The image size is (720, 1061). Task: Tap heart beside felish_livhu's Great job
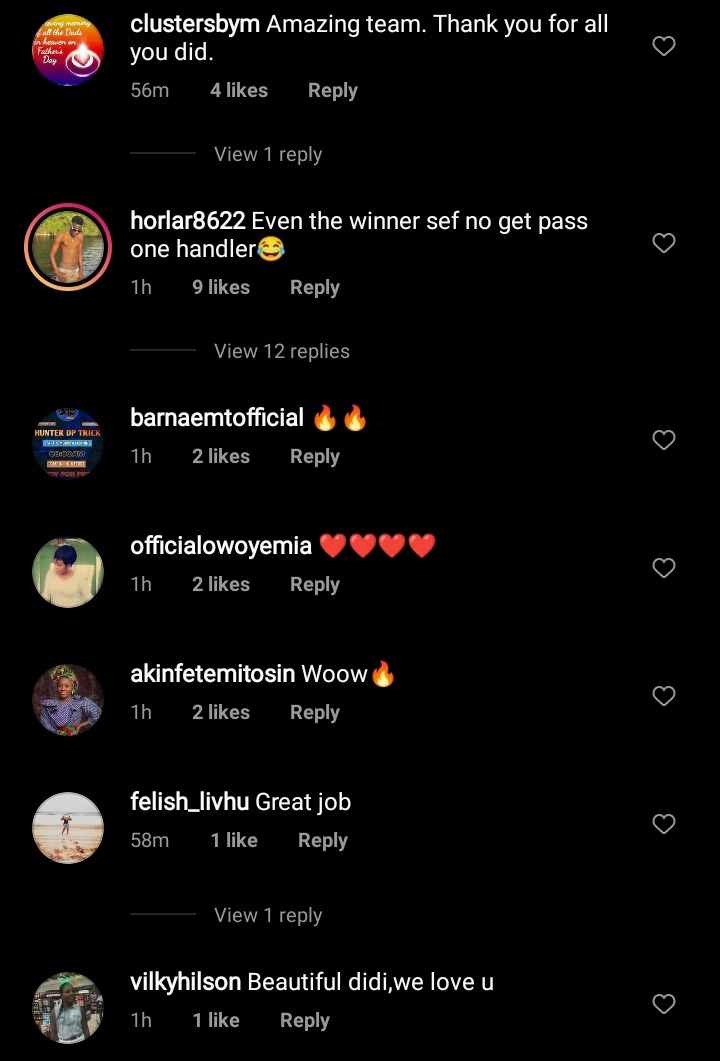(x=664, y=823)
